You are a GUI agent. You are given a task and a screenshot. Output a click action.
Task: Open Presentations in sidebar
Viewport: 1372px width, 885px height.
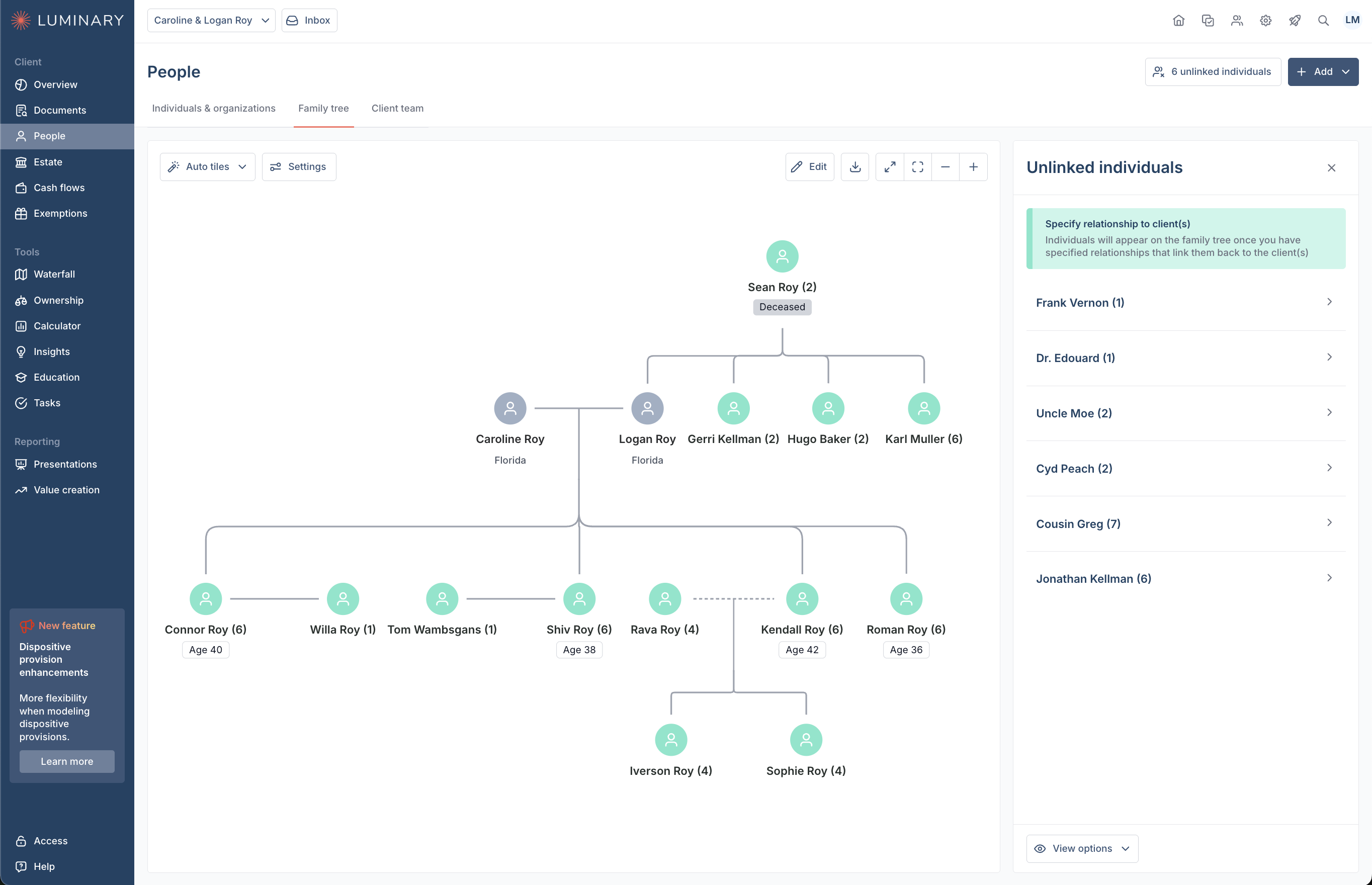[67, 464]
